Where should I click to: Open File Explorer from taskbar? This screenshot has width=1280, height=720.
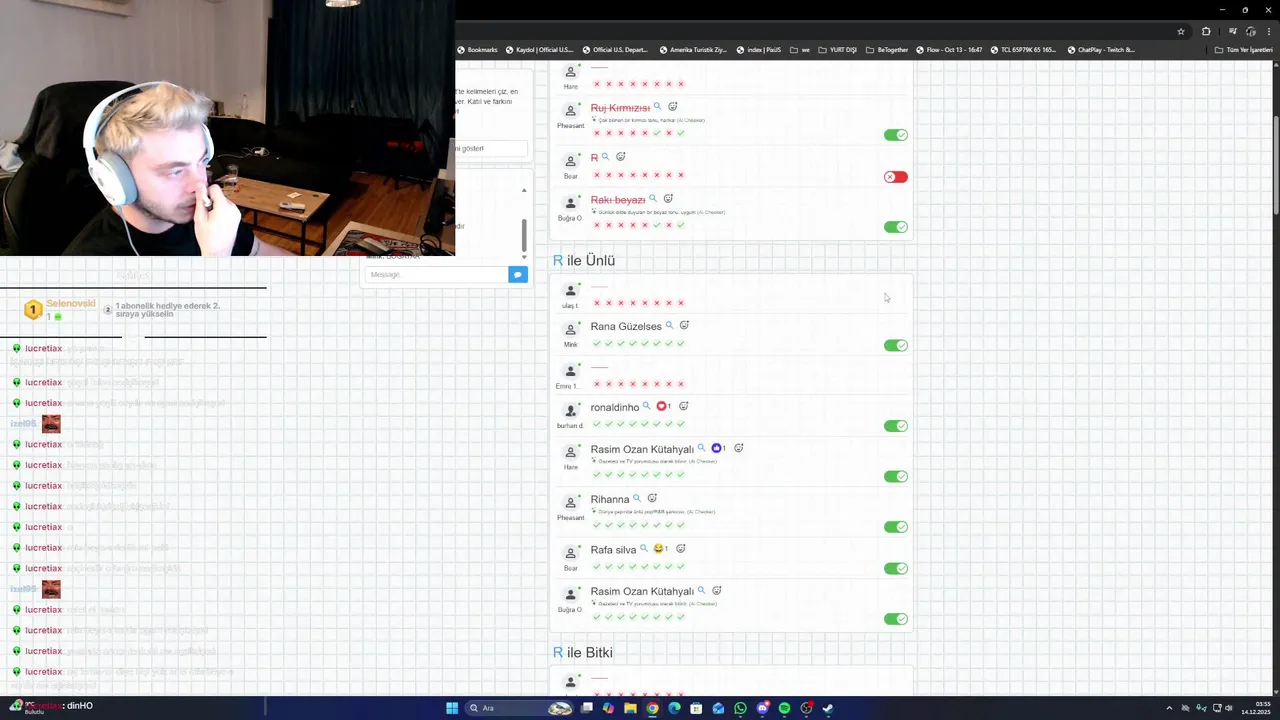coord(630,708)
